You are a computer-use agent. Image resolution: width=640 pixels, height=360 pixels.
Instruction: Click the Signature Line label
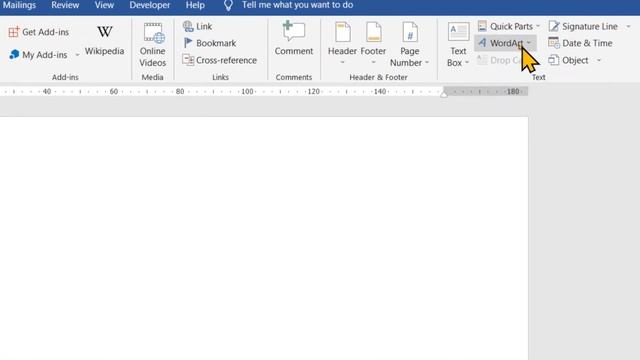[590, 26]
